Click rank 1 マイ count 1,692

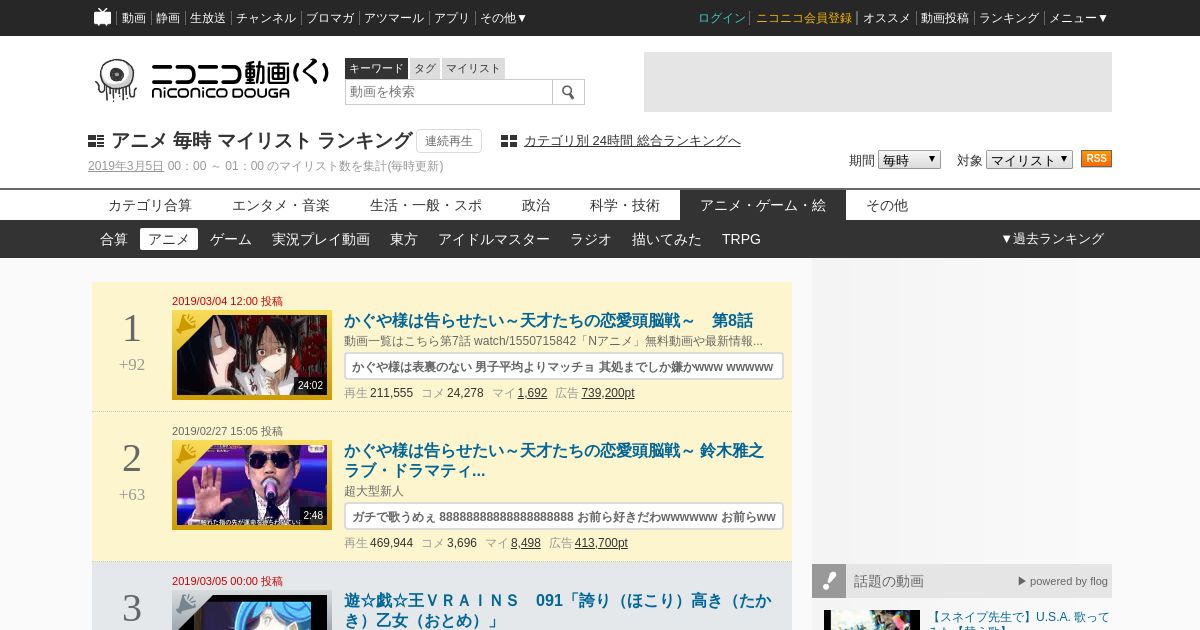(532, 393)
